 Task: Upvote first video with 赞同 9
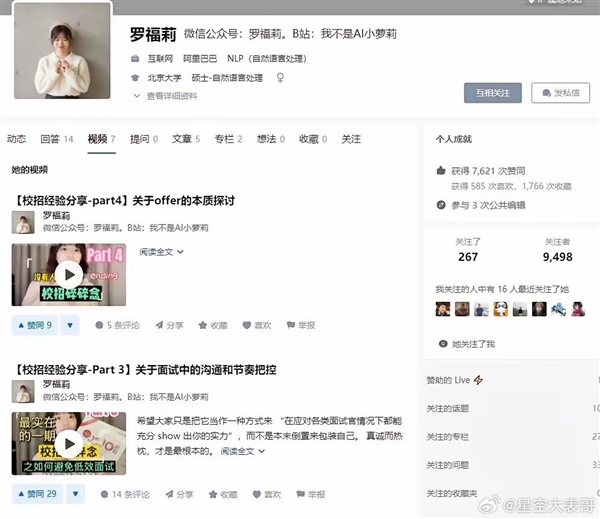pos(35,325)
